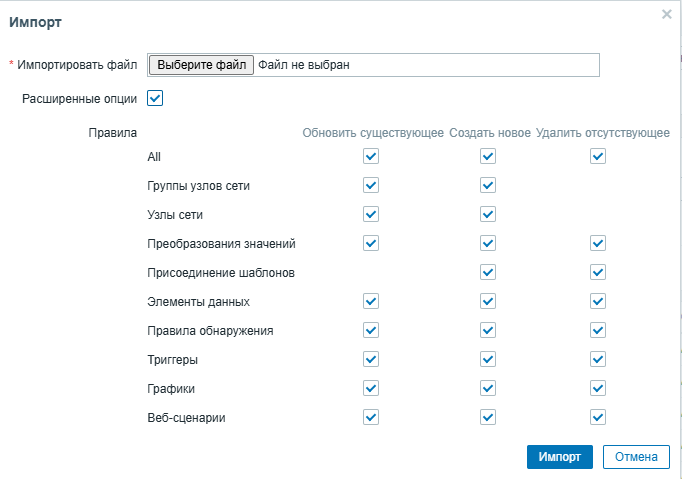The height and width of the screenshot is (479, 682).
Task: Toggle All under Создать новое
Action: pyautogui.click(x=488, y=156)
